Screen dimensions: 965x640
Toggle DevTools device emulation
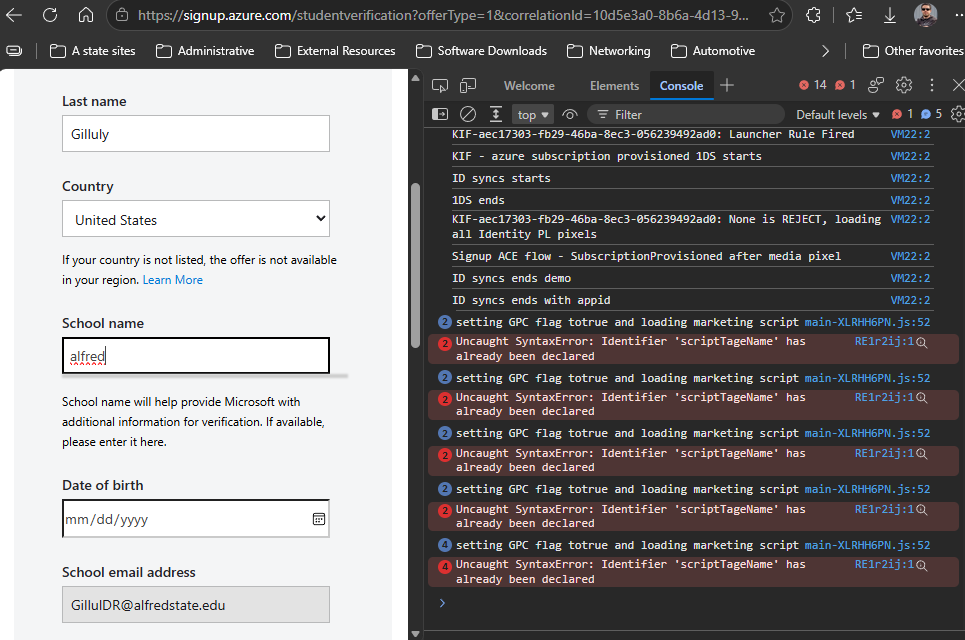(x=468, y=86)
